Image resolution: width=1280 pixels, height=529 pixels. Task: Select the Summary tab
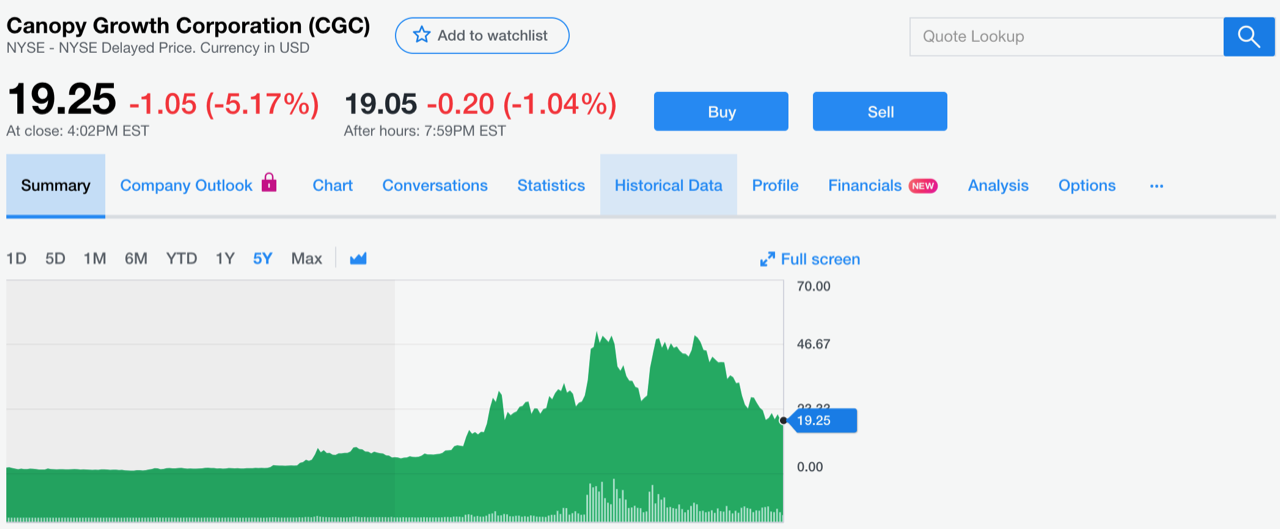tap(56, 185)
